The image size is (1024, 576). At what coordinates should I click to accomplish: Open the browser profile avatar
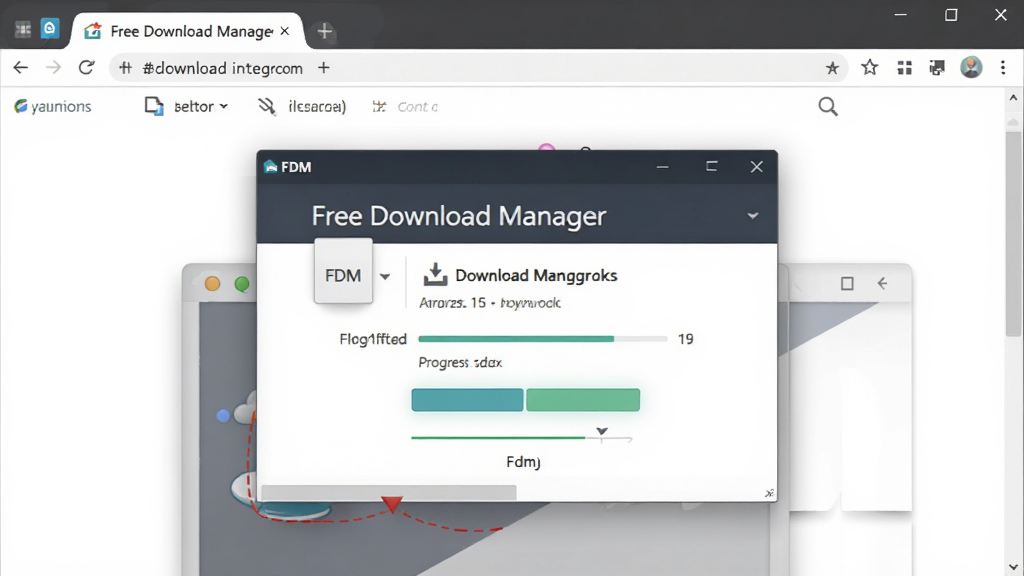point(971,67)
